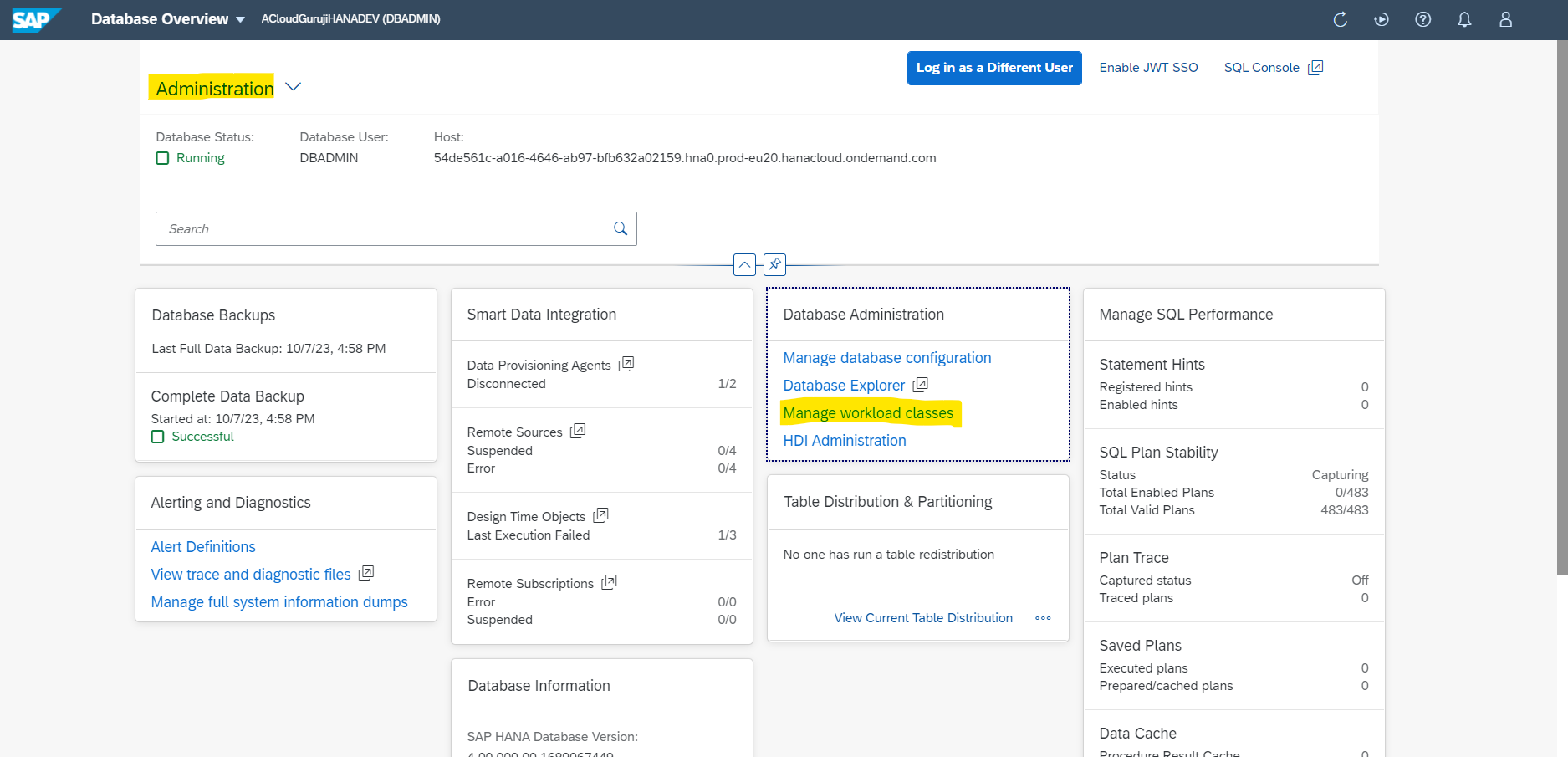
Task: Click the Running database status indicator
Action: pyautogui.click(x=191, y=158)
